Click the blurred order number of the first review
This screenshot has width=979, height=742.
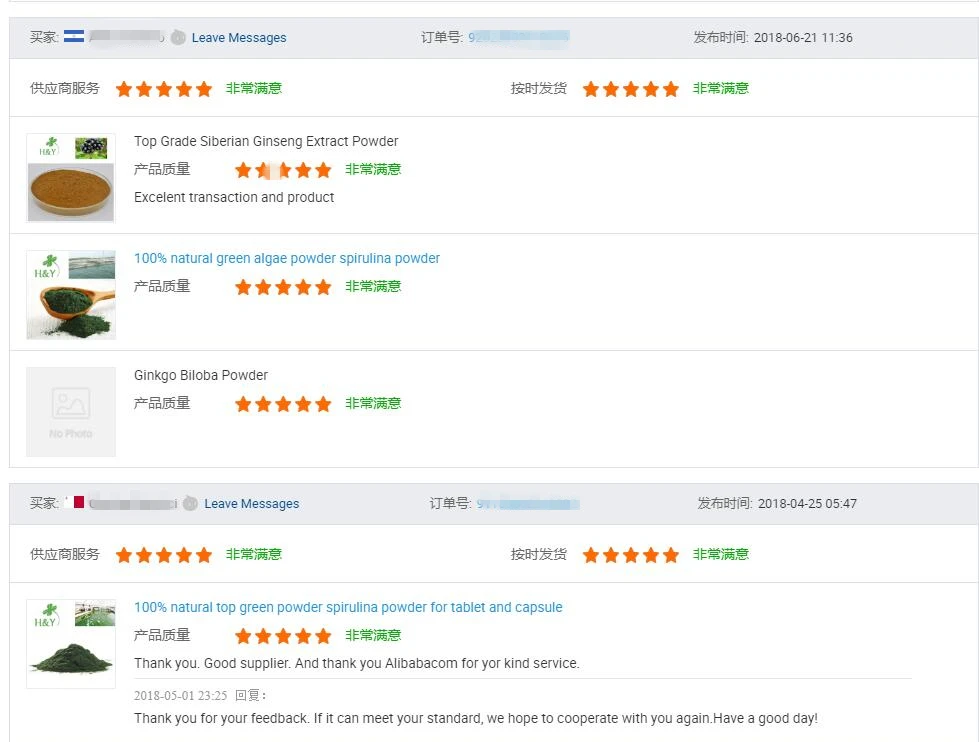pyautogui.click(x=518, y=38)
